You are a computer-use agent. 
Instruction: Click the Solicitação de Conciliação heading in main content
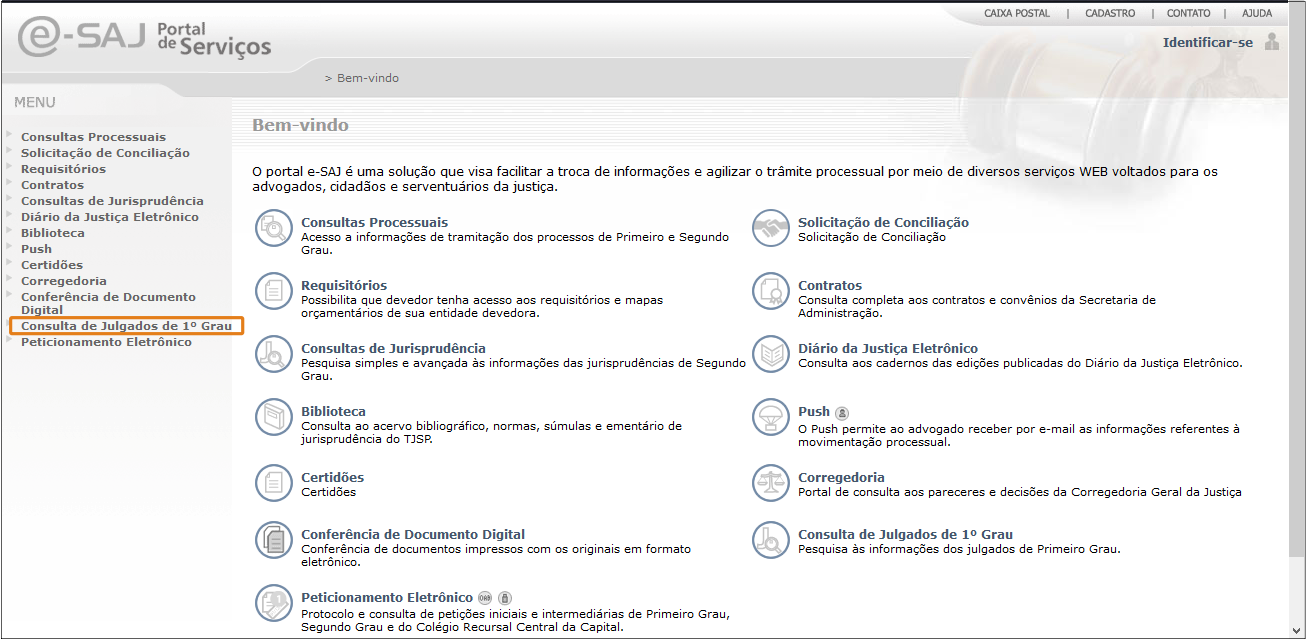point(883,222)
